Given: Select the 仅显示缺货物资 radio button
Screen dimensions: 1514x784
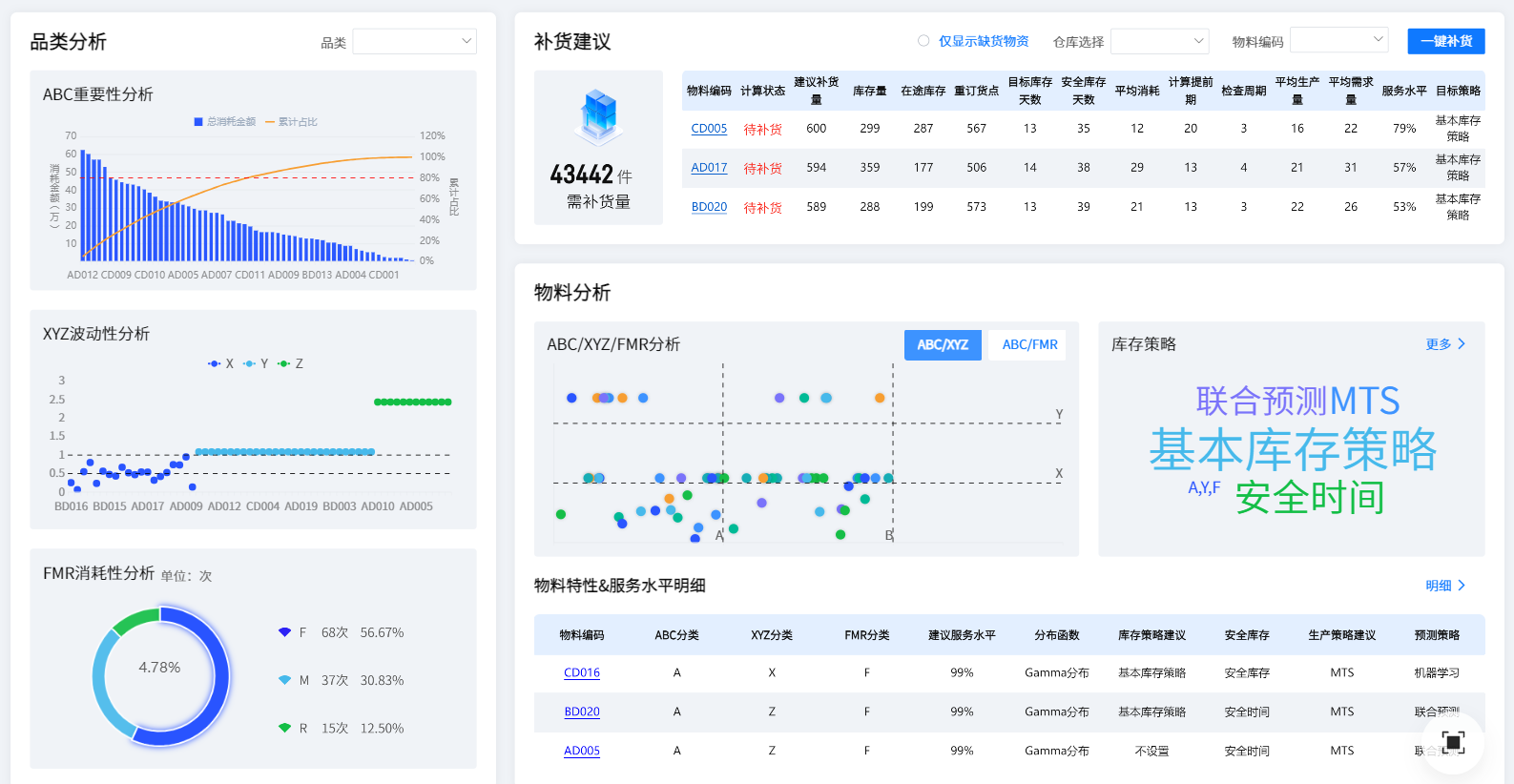Looking at the screenshot, I should [923, 41].
